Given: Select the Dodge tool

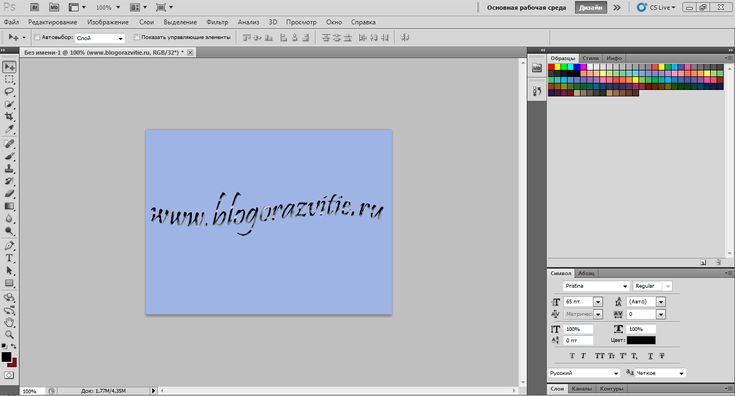Looking at the screenshot, I should click(9, 231).
